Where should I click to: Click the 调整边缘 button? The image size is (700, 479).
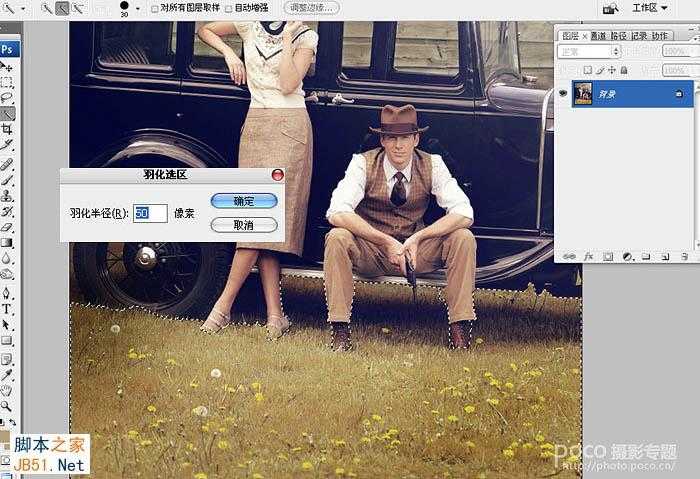312,8
